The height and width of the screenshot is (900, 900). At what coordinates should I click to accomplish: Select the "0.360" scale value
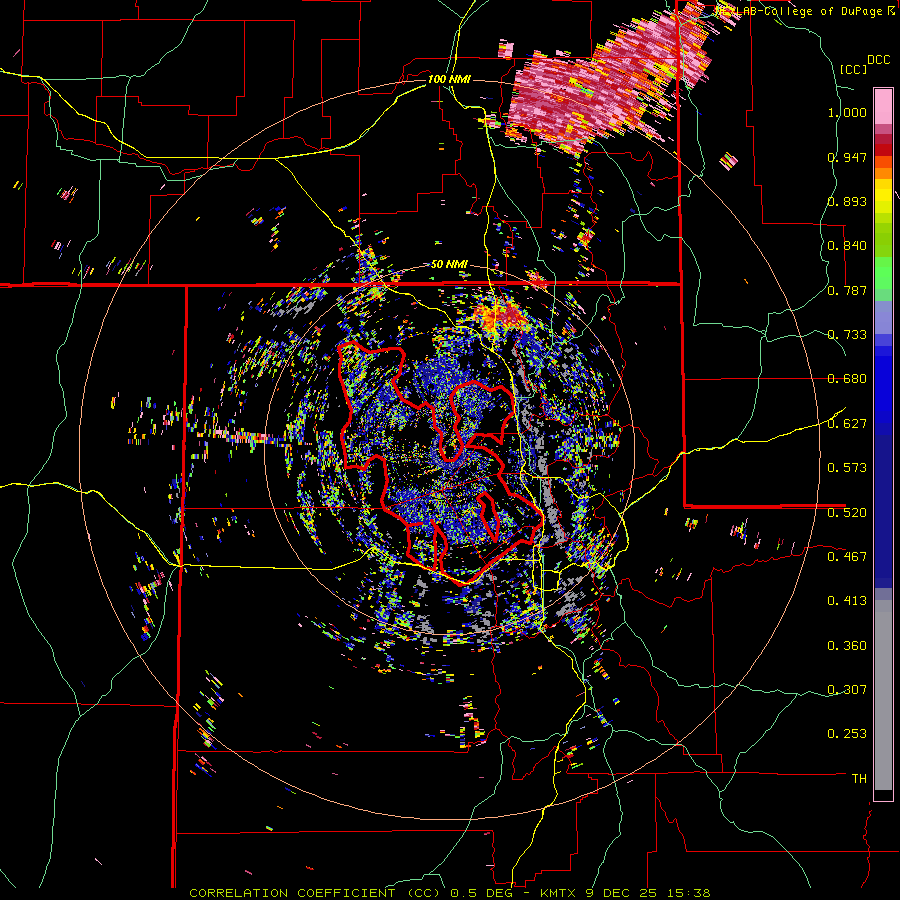(847, 646)
